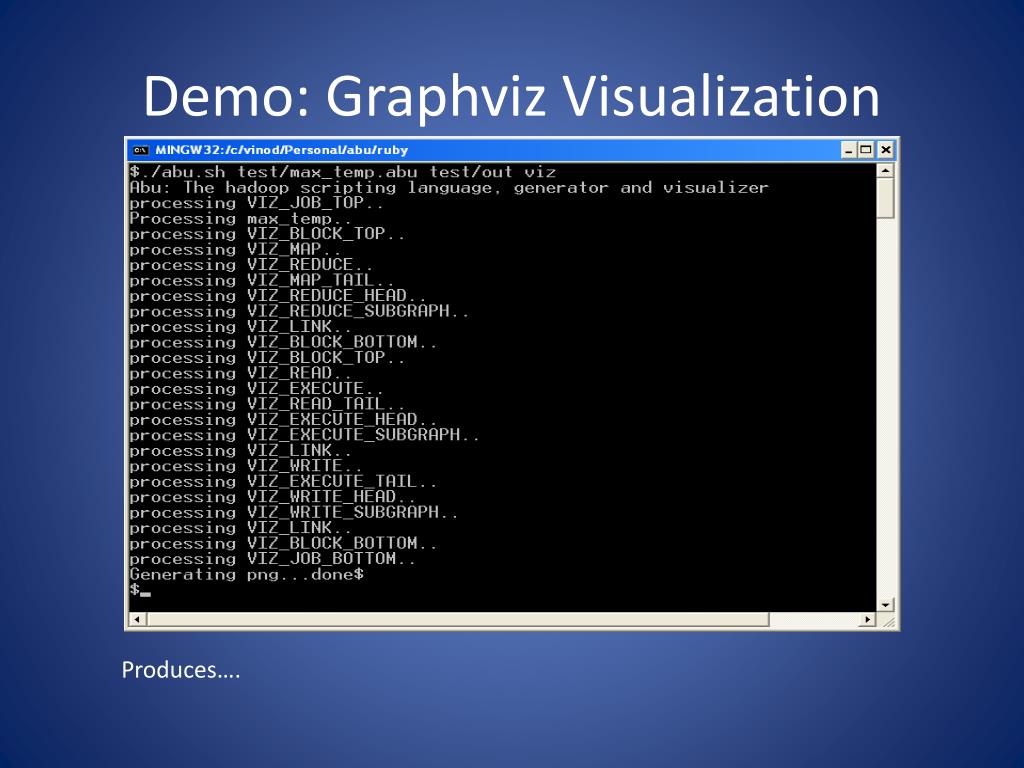The width and height of the screenshot is (1024, 768).
Task: Click the "processing VIZ_WRITE.." line
Action: click(246, 466)
